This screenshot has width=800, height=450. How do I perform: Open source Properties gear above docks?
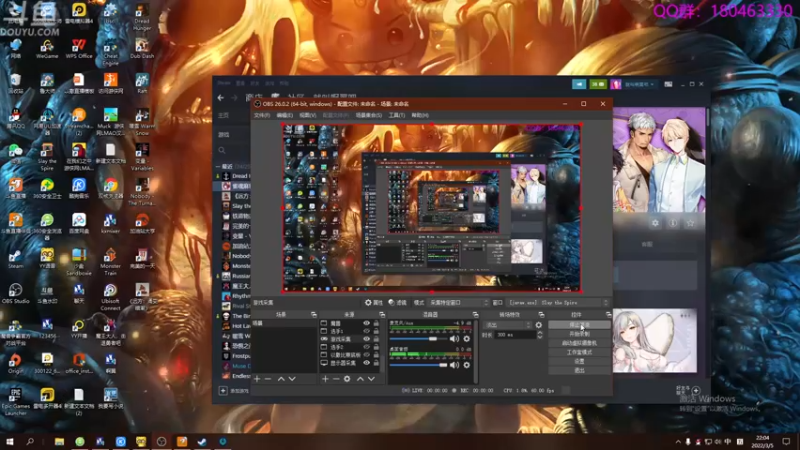coord(373,303)
